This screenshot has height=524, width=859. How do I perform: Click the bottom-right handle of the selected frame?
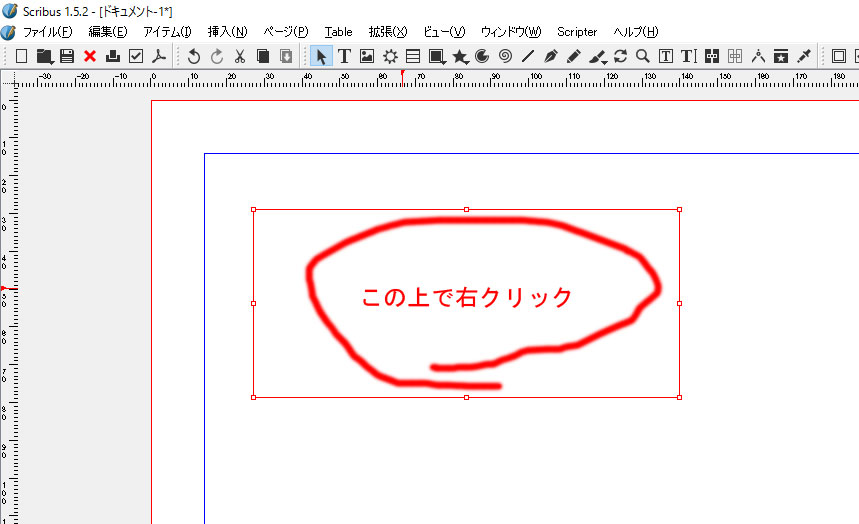click(680, 397)
